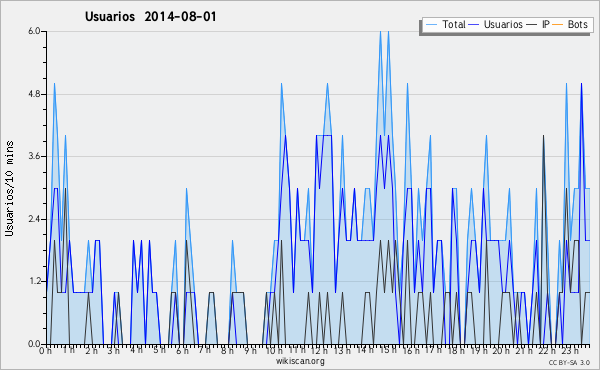
Task: Click the '21 h' x-axis label
Action: [x=524, y=351]
